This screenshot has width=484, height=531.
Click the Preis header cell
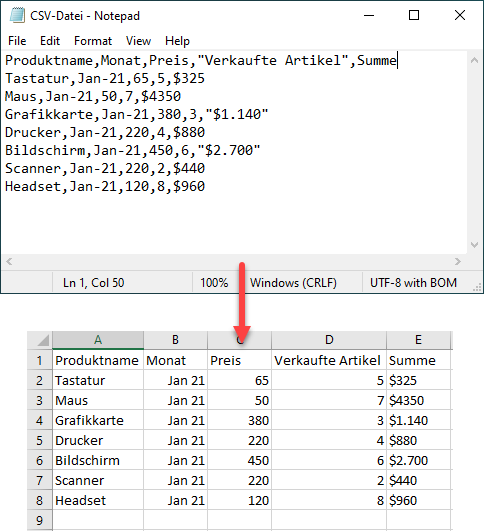239,360
